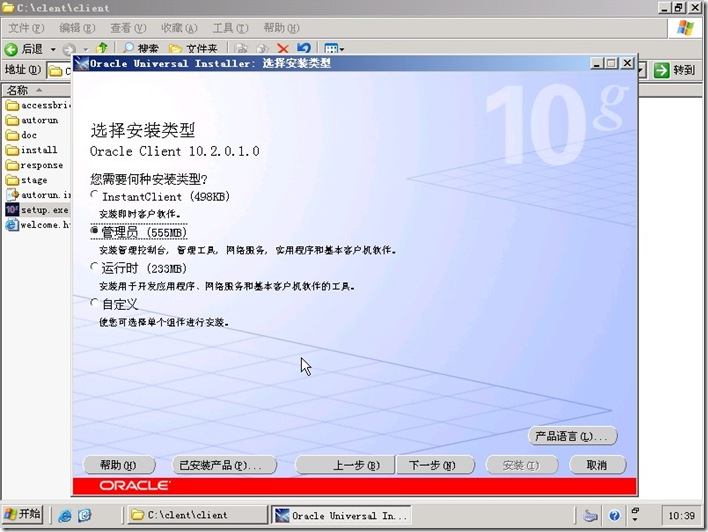
Task: Expand the forward history dropdown arrow
Action: tap(85, 49)
